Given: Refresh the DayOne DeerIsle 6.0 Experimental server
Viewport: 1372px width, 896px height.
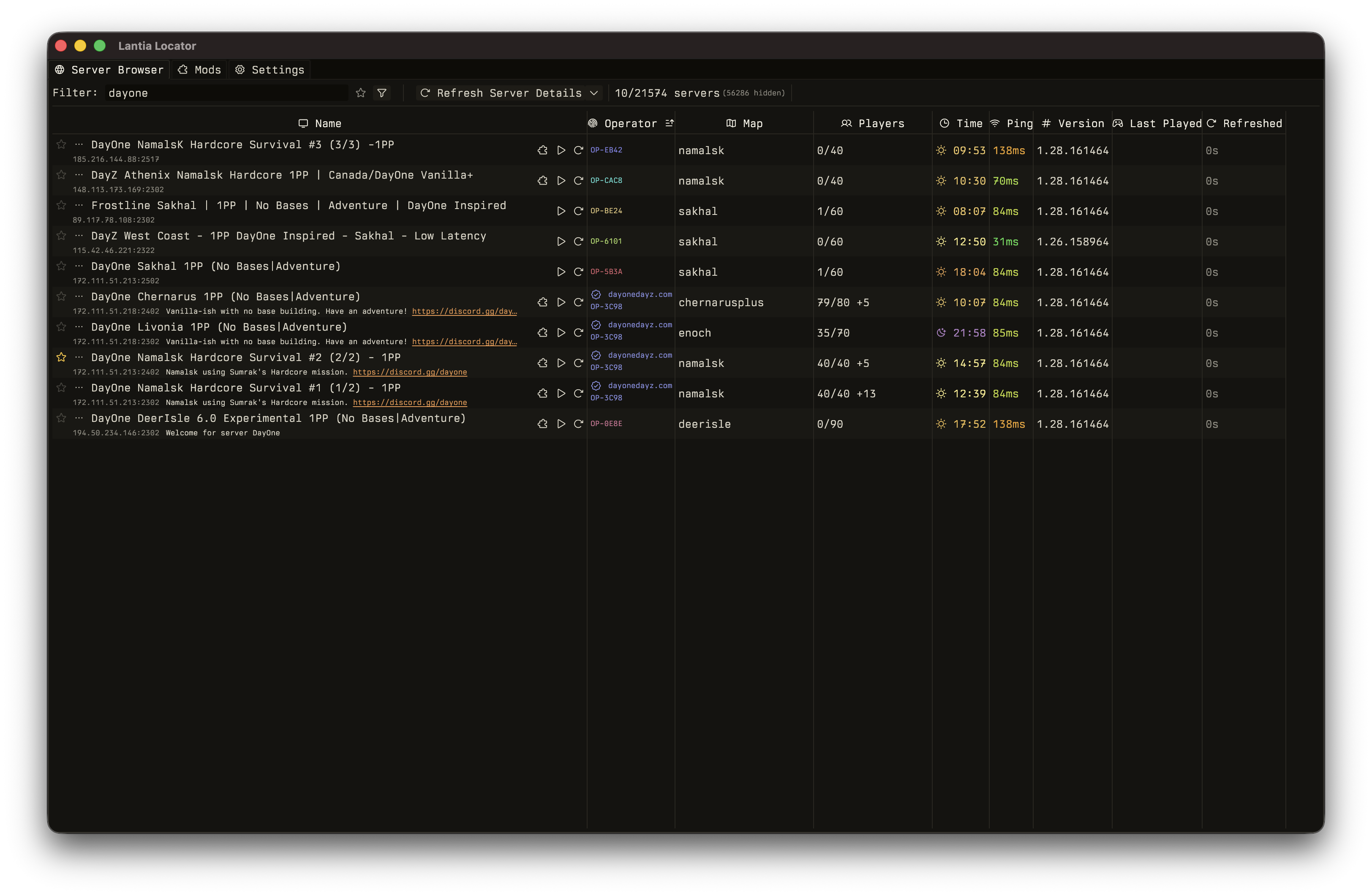Looking at the screenshot, I should coord(579,424).
